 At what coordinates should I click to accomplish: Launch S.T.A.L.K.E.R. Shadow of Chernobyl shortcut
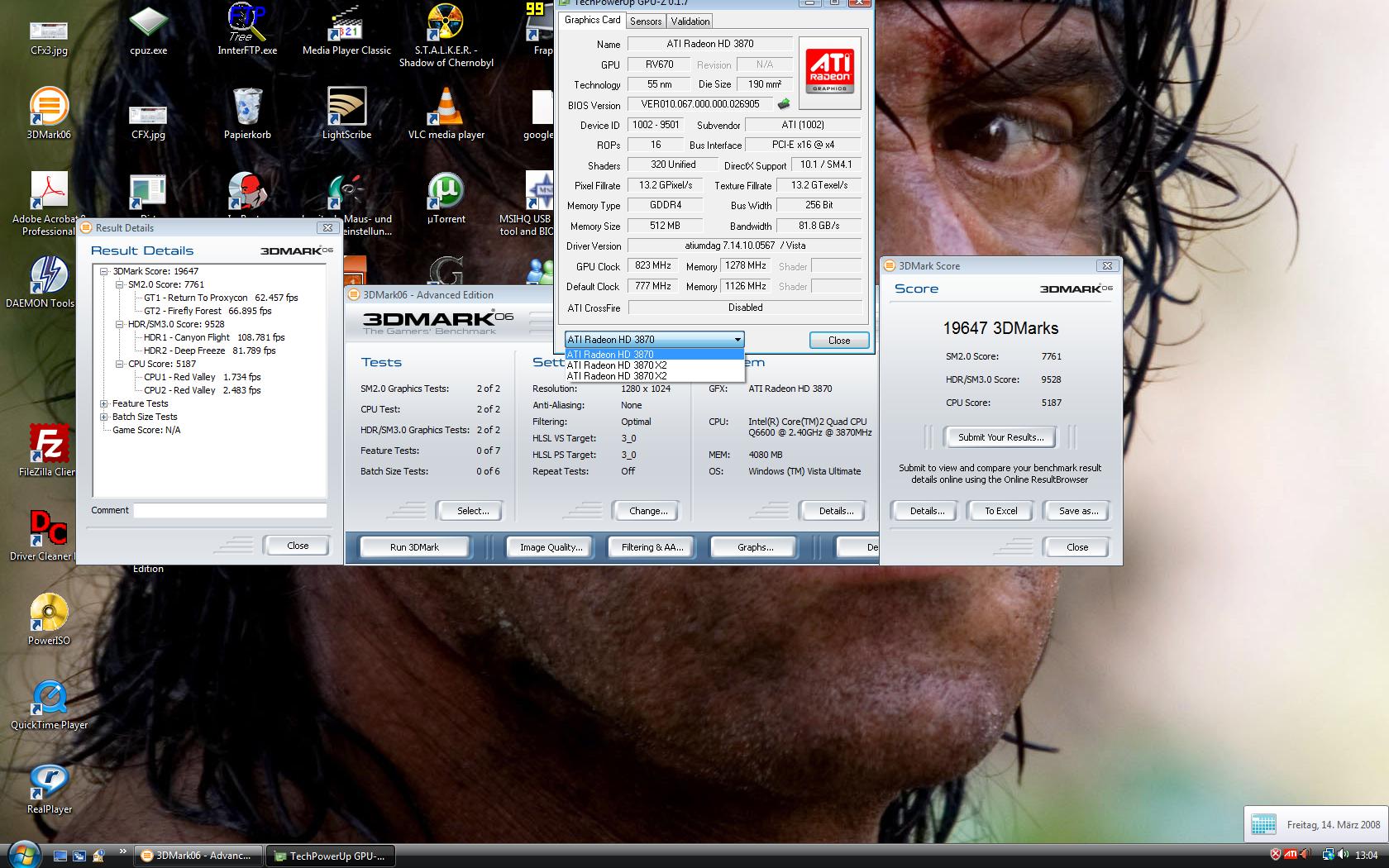click(446, 35)
